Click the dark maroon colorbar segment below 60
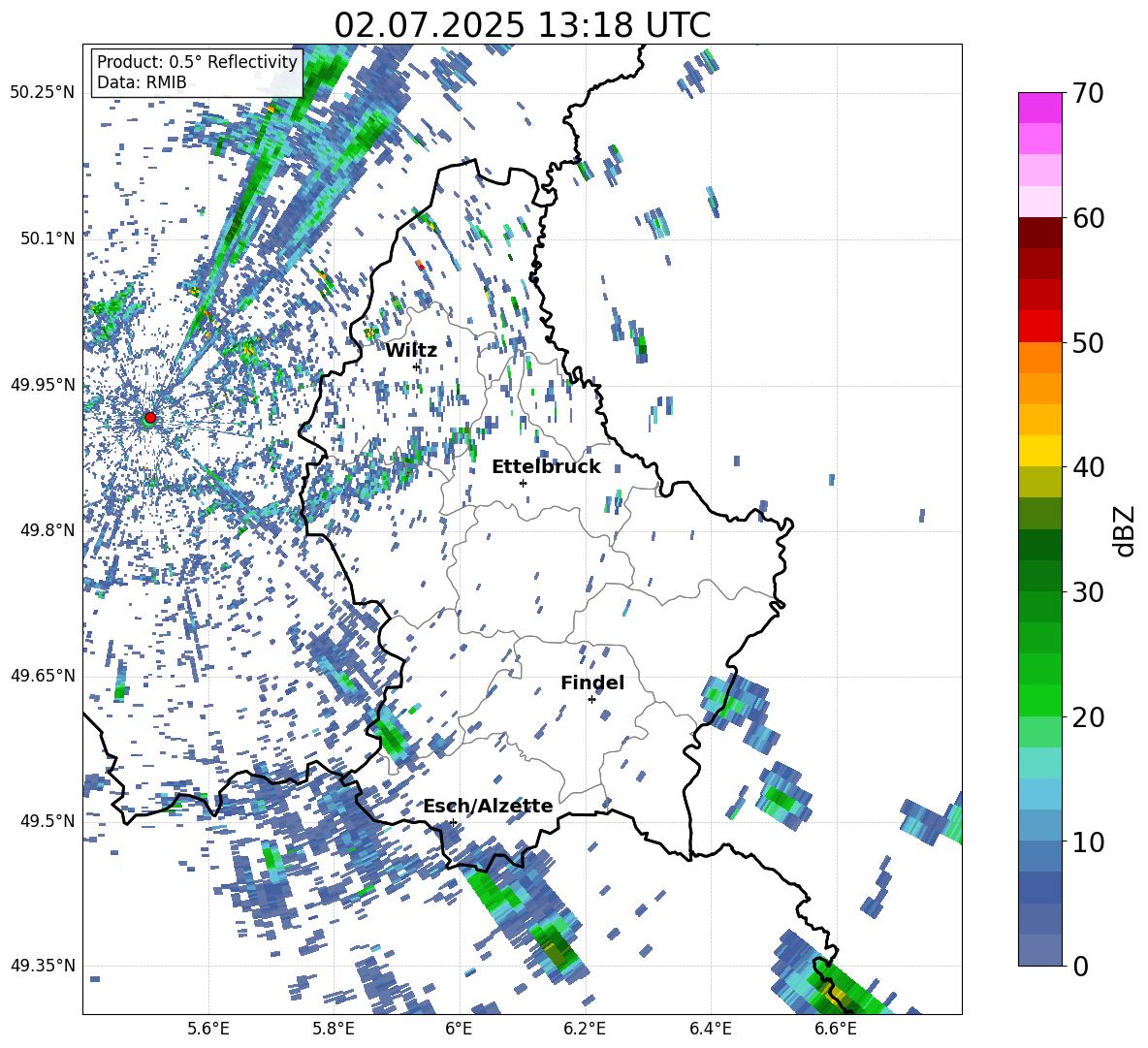1148x1048 pixels. pyautogui.click(x=1039, y=232)
